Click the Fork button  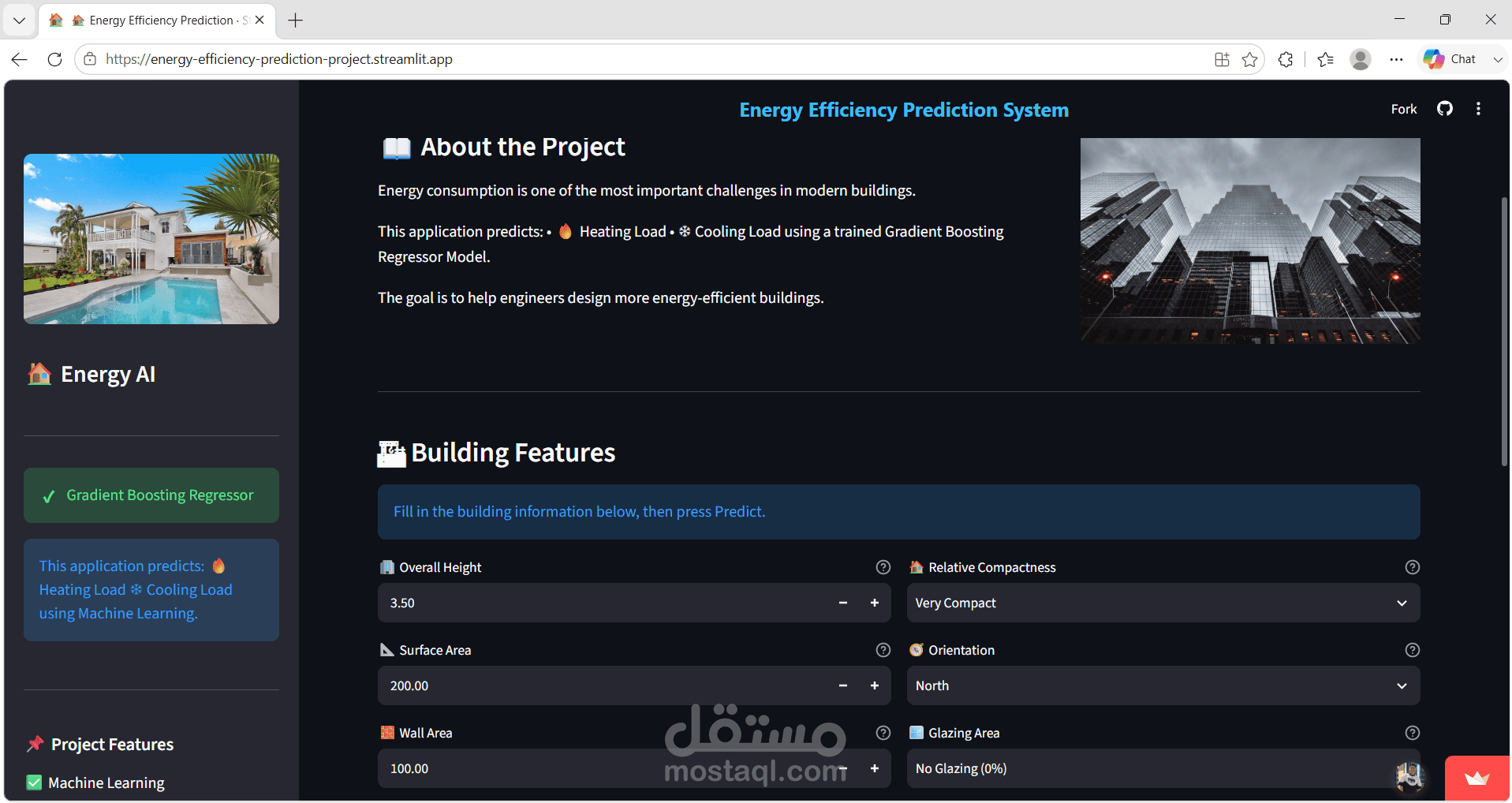[x=1404, y=109]
